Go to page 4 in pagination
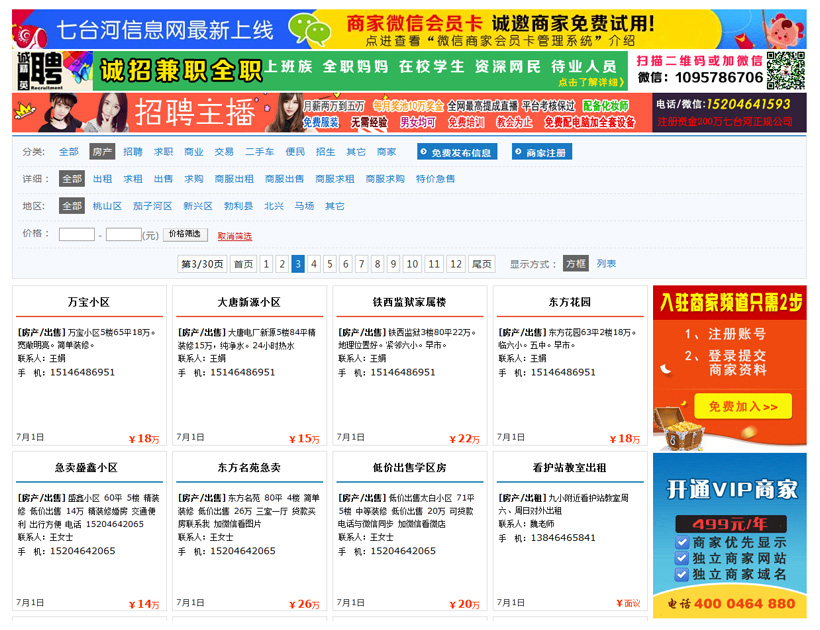 tap(314, 264)
